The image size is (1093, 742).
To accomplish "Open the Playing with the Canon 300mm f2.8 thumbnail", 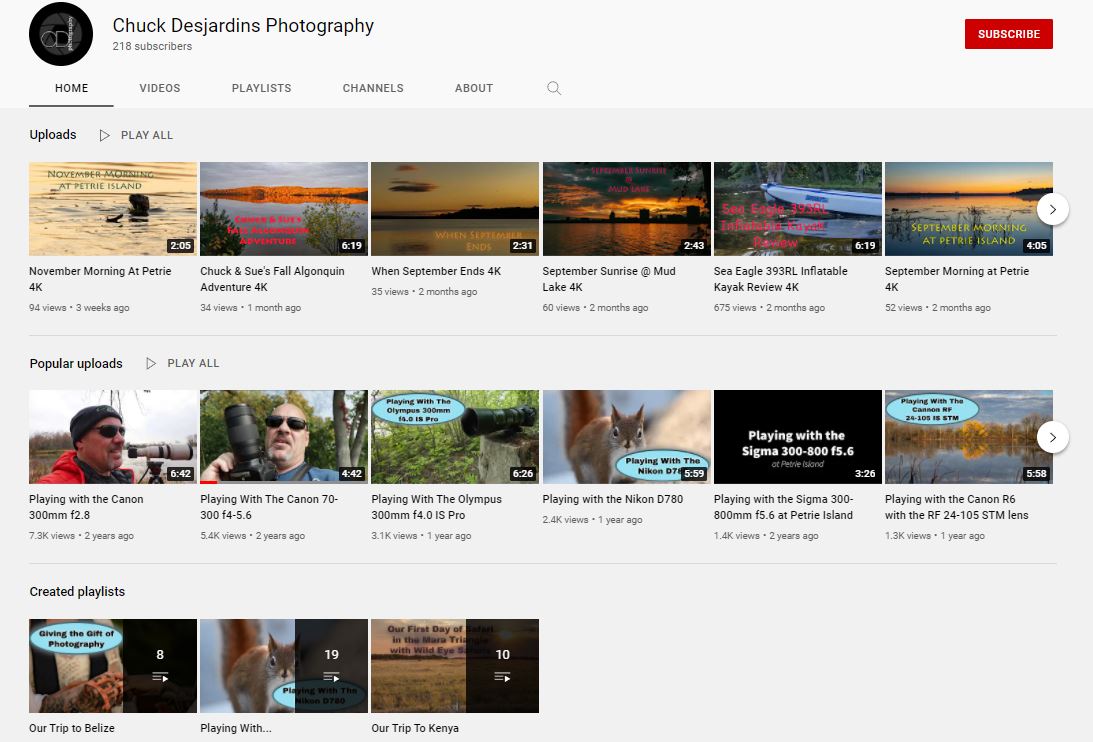I will click(113, 437).
